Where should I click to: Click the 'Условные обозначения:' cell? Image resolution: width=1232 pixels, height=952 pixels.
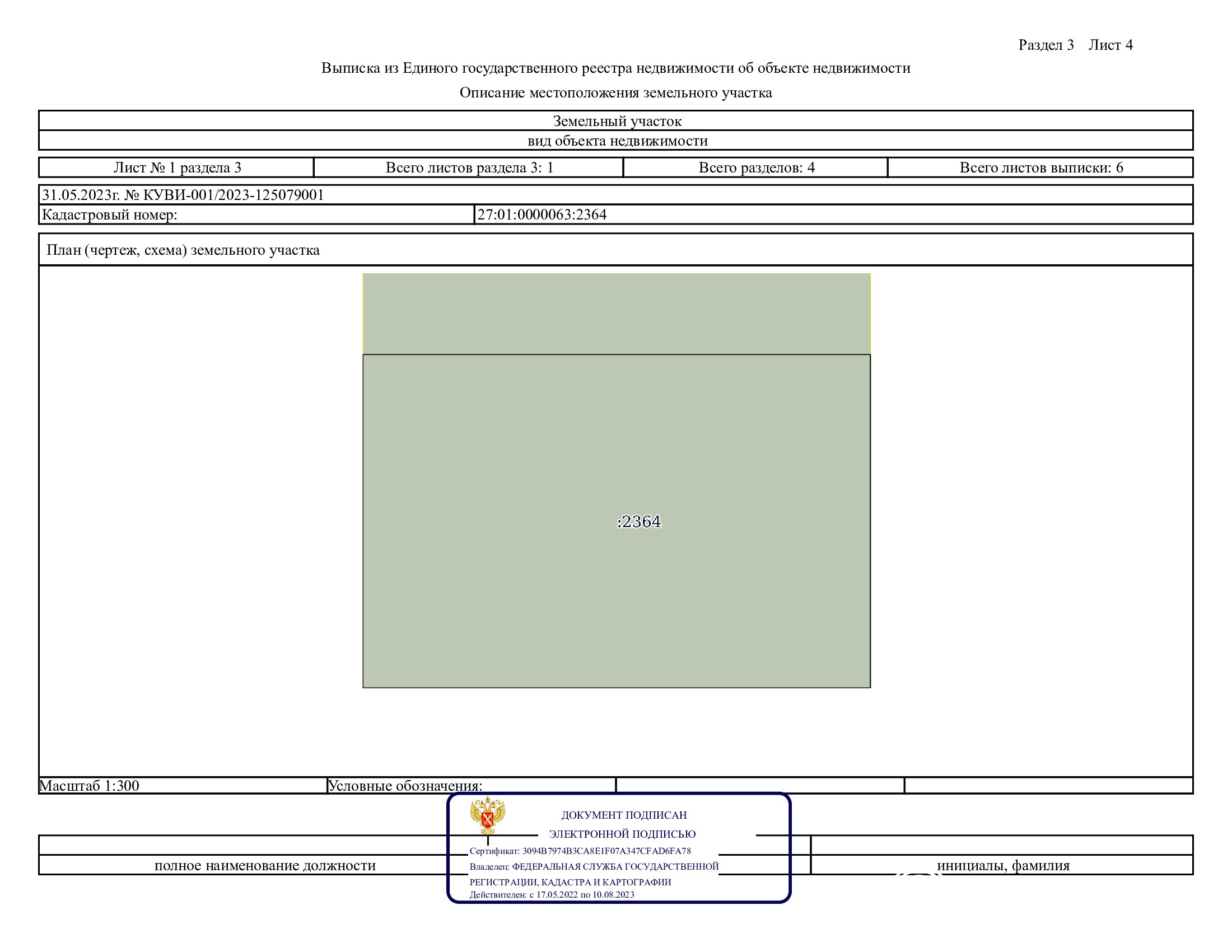pos(472,786)
